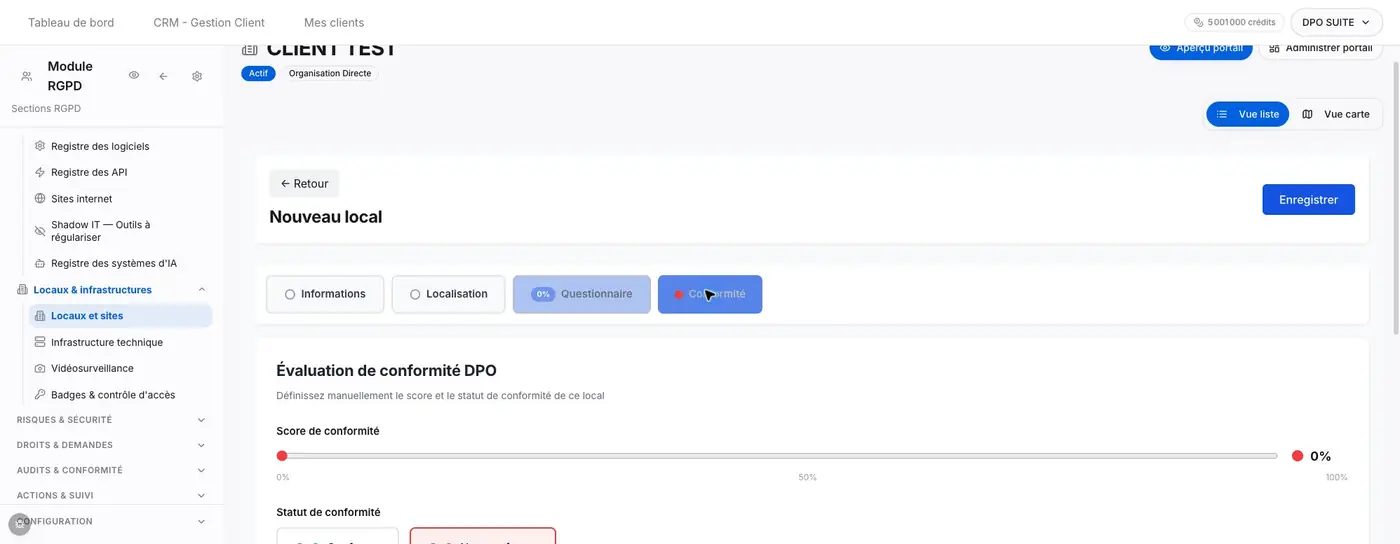Viewport: 1400px width, 544px height.
Task: Click the Nouveau local heading
Action: (x=325, y=217)
